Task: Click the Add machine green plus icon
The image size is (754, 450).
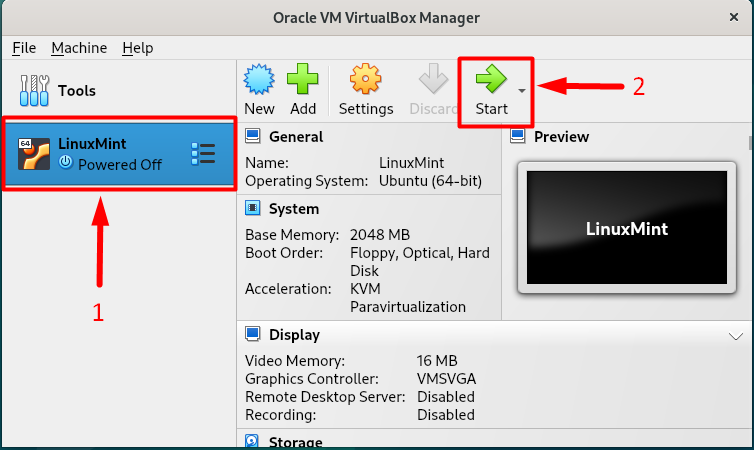Action: tap(303, 81)
